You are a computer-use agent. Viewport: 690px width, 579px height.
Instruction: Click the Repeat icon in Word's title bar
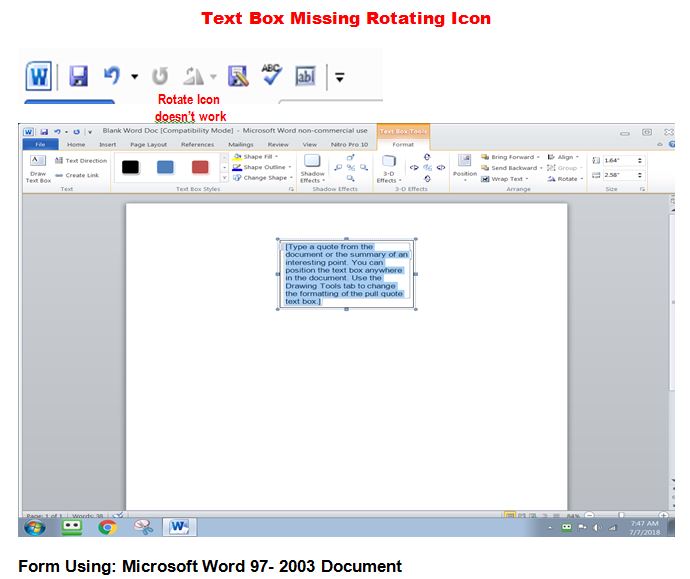77,132
